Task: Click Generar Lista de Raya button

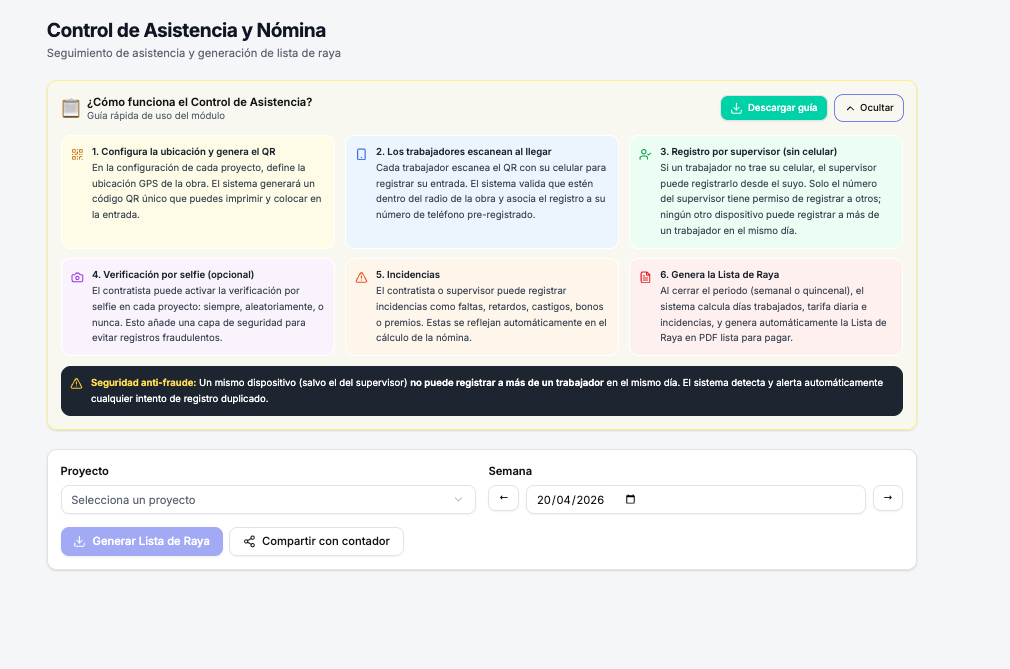Action: point(142,542)
